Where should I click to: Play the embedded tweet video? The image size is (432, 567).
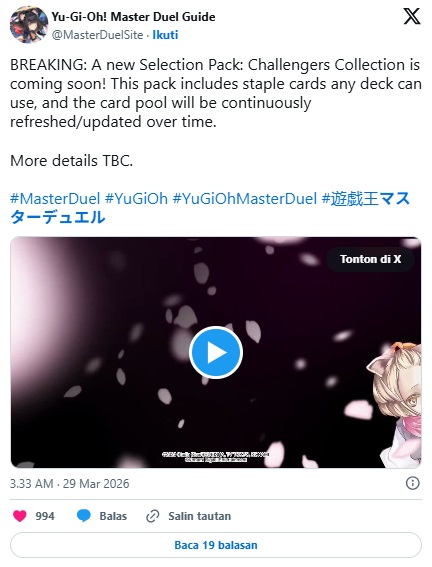click(215, 353)
